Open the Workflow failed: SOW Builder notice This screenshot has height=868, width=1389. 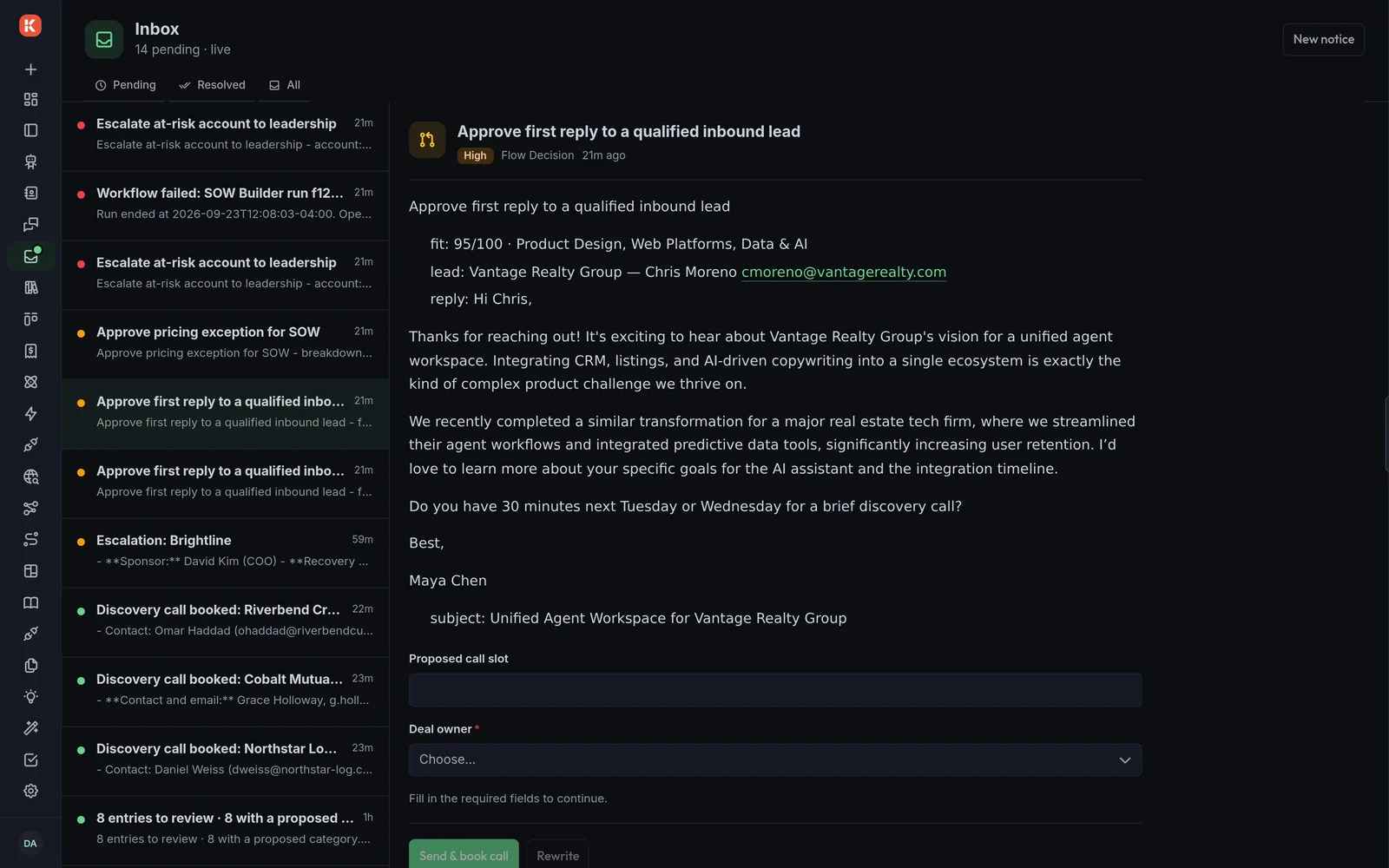pyautogui.click(x=226, y=206)
